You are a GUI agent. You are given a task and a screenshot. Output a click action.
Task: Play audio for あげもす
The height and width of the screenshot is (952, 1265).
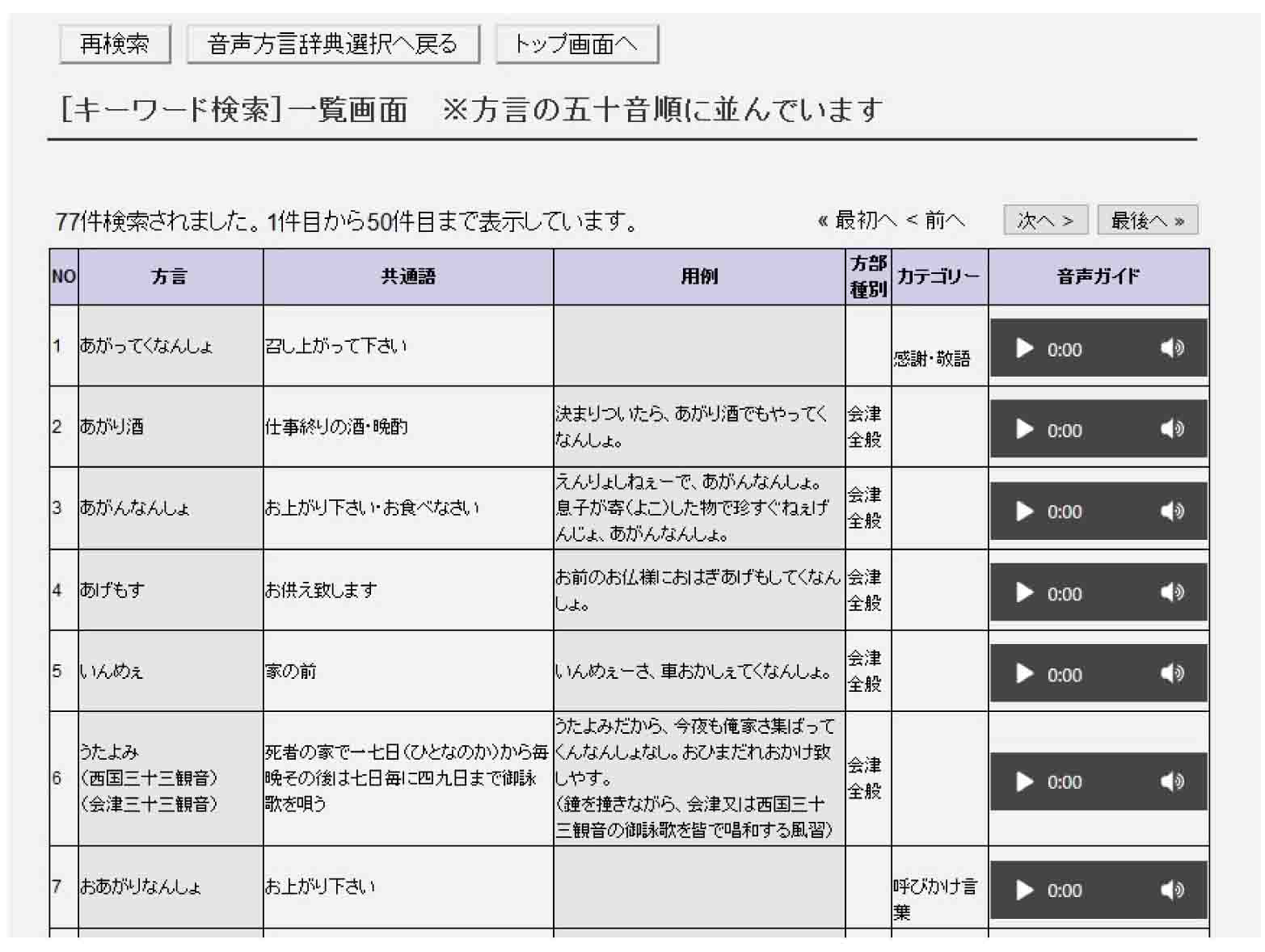click(1025, 592)
